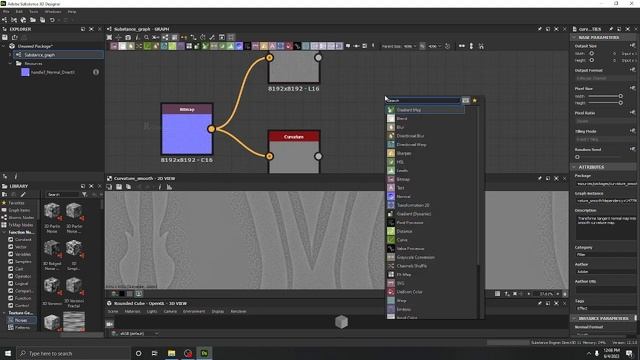
Task: Click fit graph to view icon
Action: (109, 37)
